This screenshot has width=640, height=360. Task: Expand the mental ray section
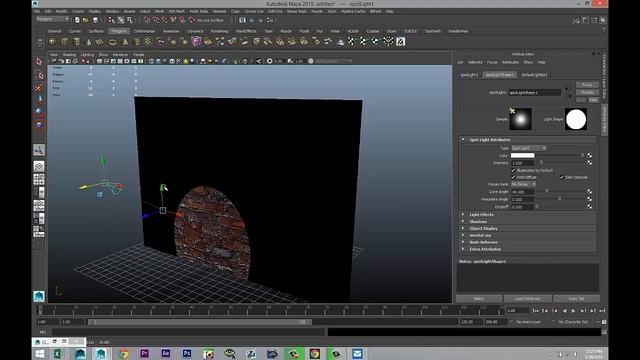point(463,236)
